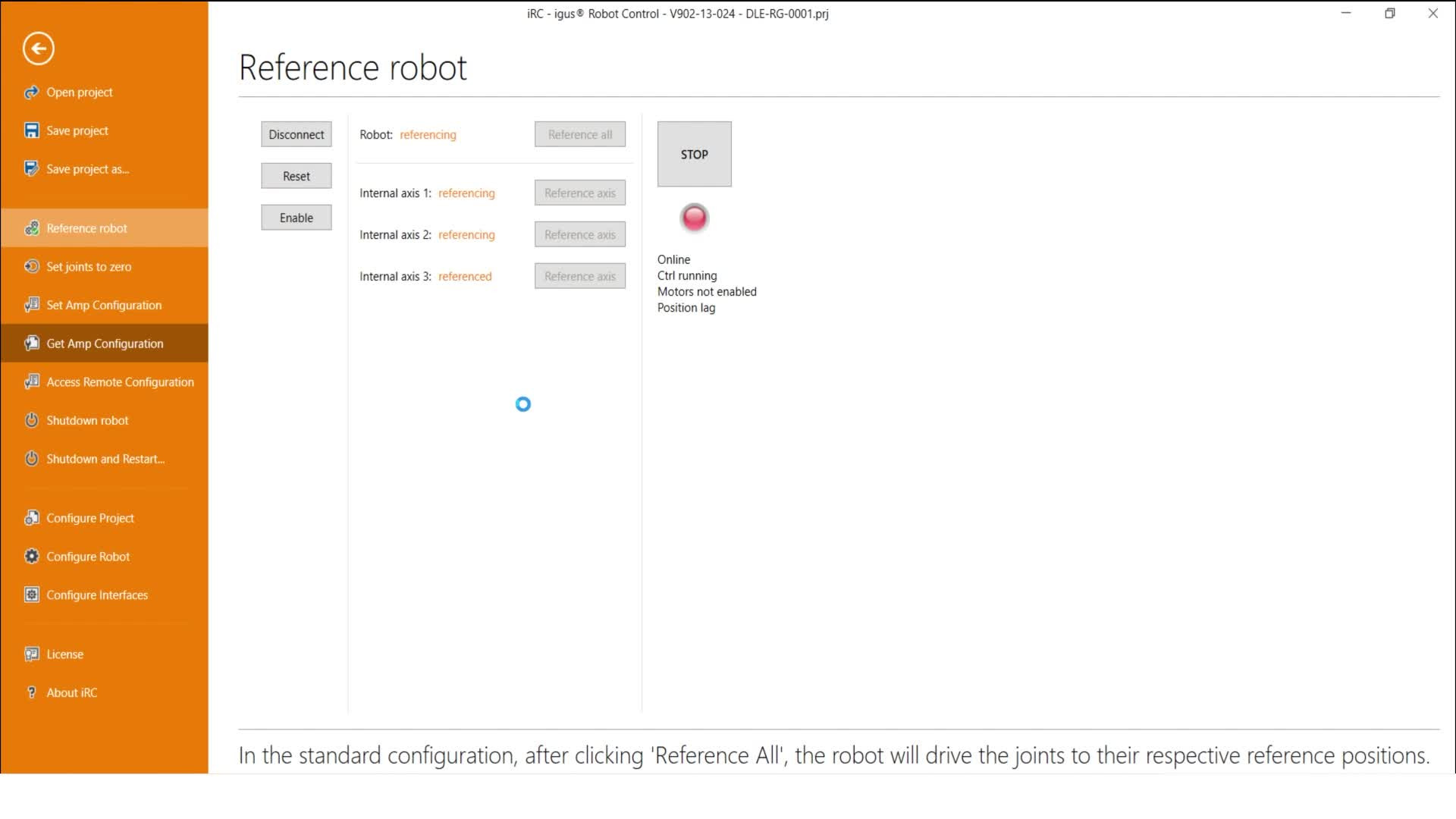The width and height of the screenshot is (1456, 819).
Task: Click the License icon
Action: click(x=31, y=654)
